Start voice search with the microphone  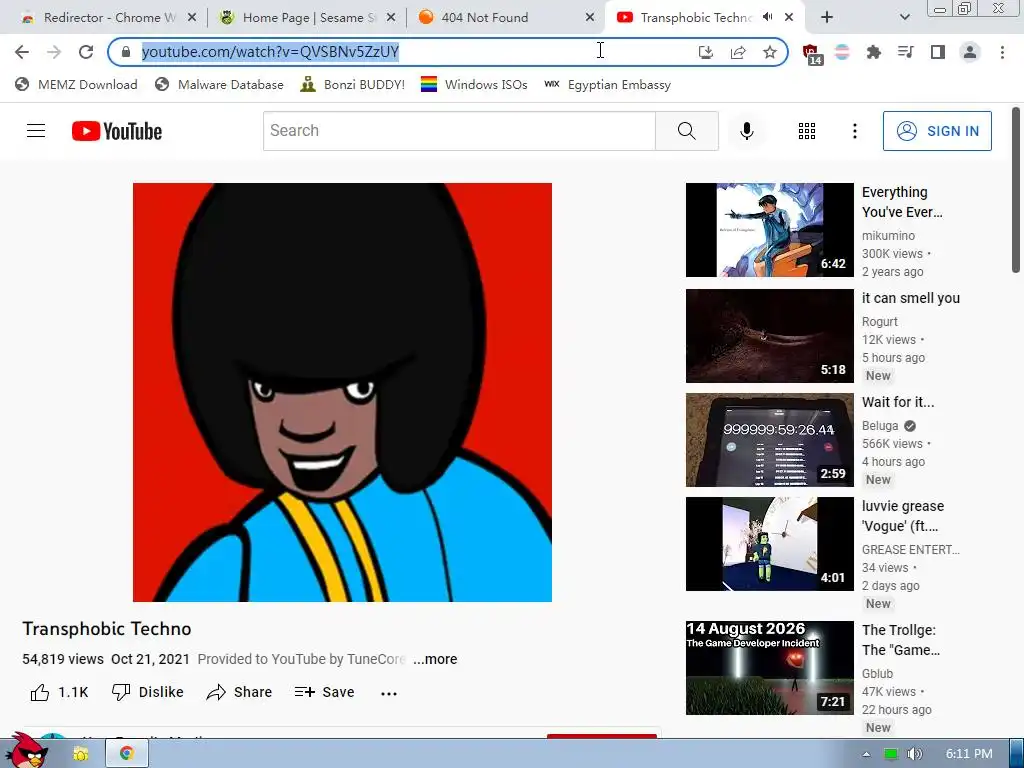[x=746, y=131]
